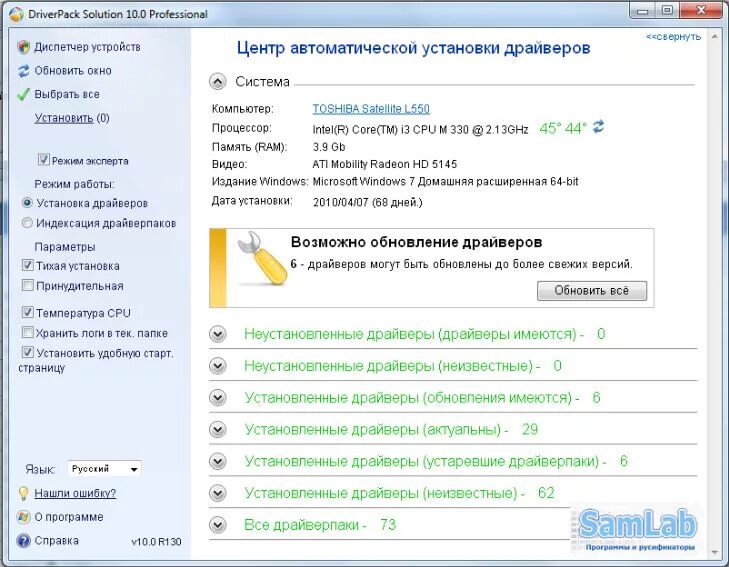Open О программе
The height and width of the screenshot is (567, 729).
(69, 517)
